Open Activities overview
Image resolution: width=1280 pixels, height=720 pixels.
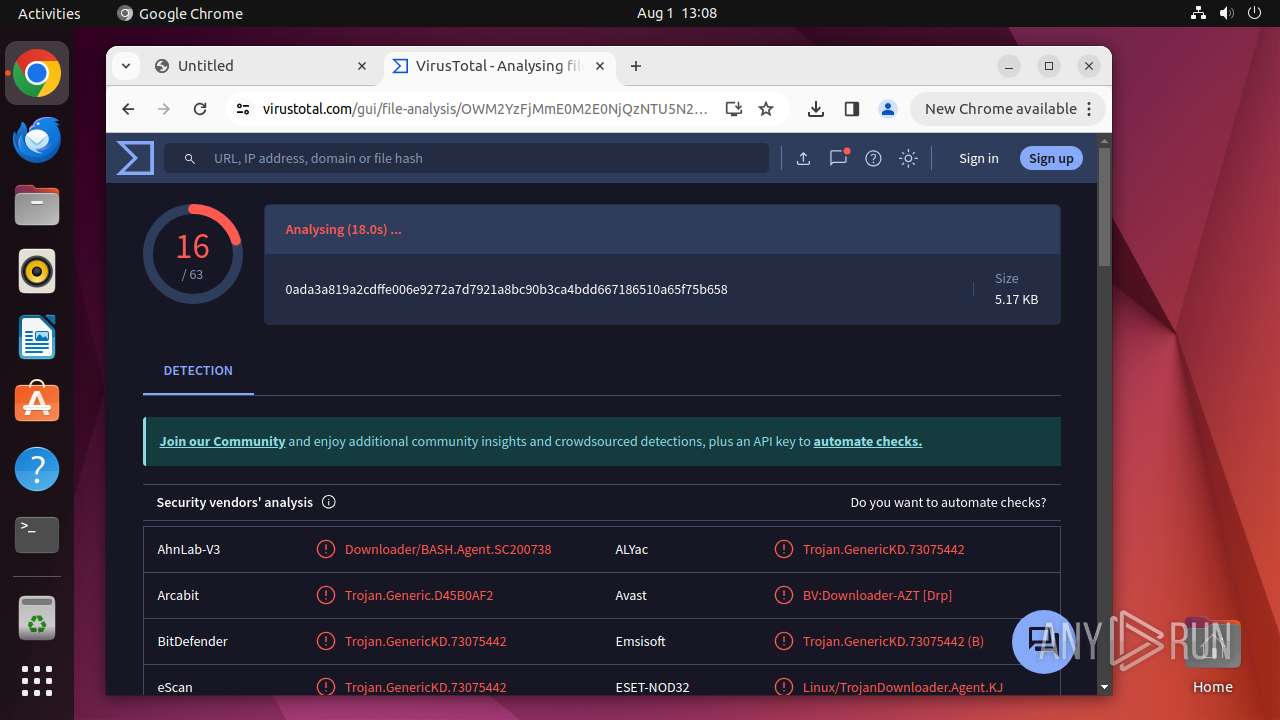pos(49,13)
